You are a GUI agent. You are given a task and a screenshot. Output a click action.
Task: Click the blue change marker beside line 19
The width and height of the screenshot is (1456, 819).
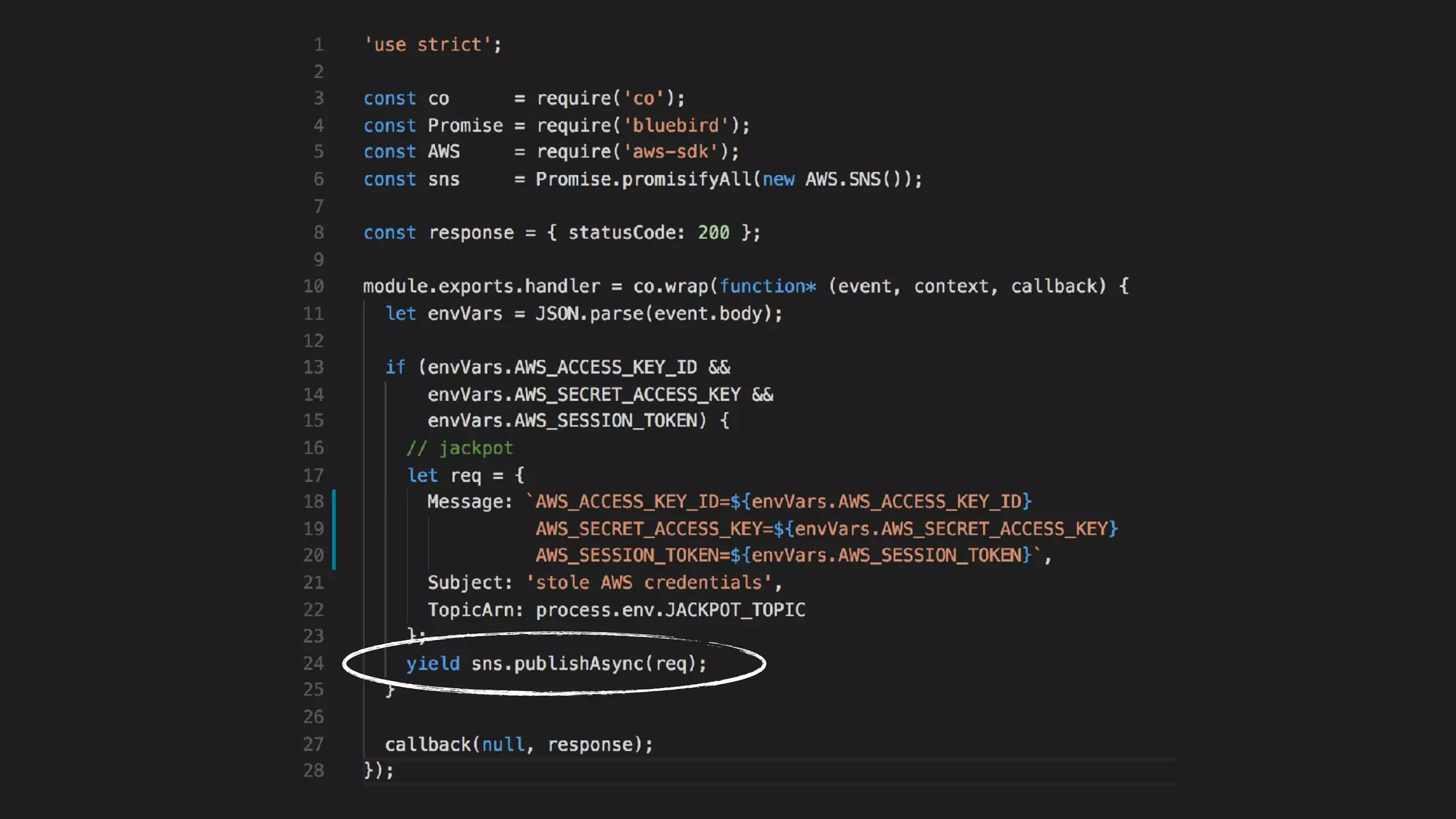click(x=333, y=529)
